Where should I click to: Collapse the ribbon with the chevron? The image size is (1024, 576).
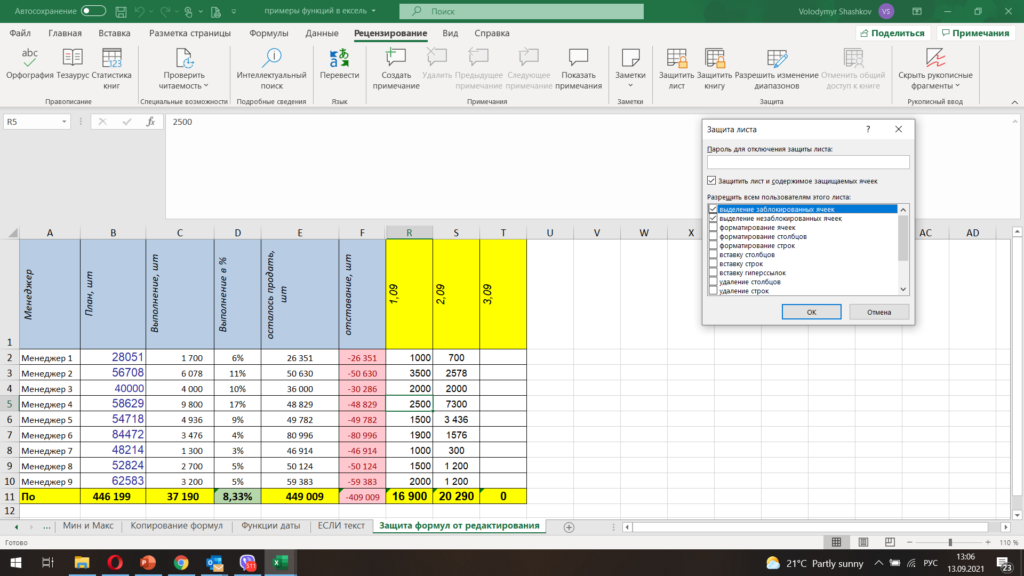tap(1014, 102)
